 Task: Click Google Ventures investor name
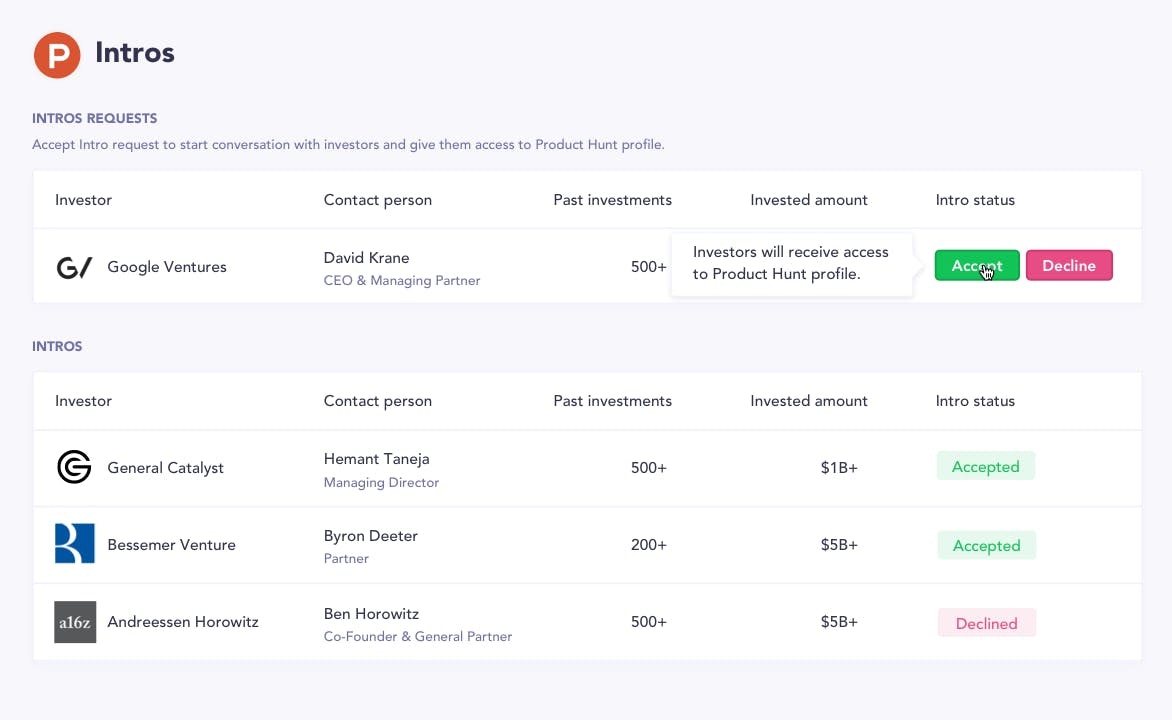pos(167,267)
